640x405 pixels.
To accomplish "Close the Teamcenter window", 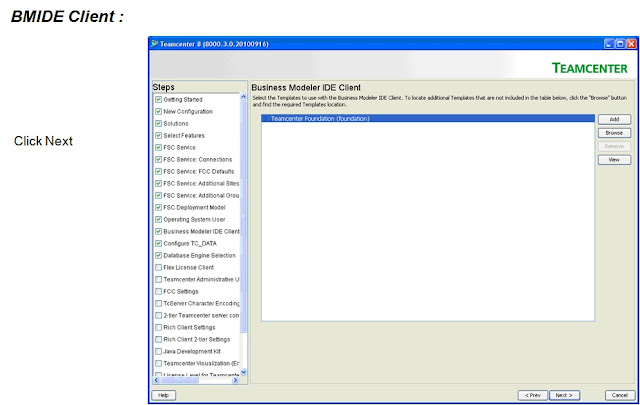I will click(631, 44).
